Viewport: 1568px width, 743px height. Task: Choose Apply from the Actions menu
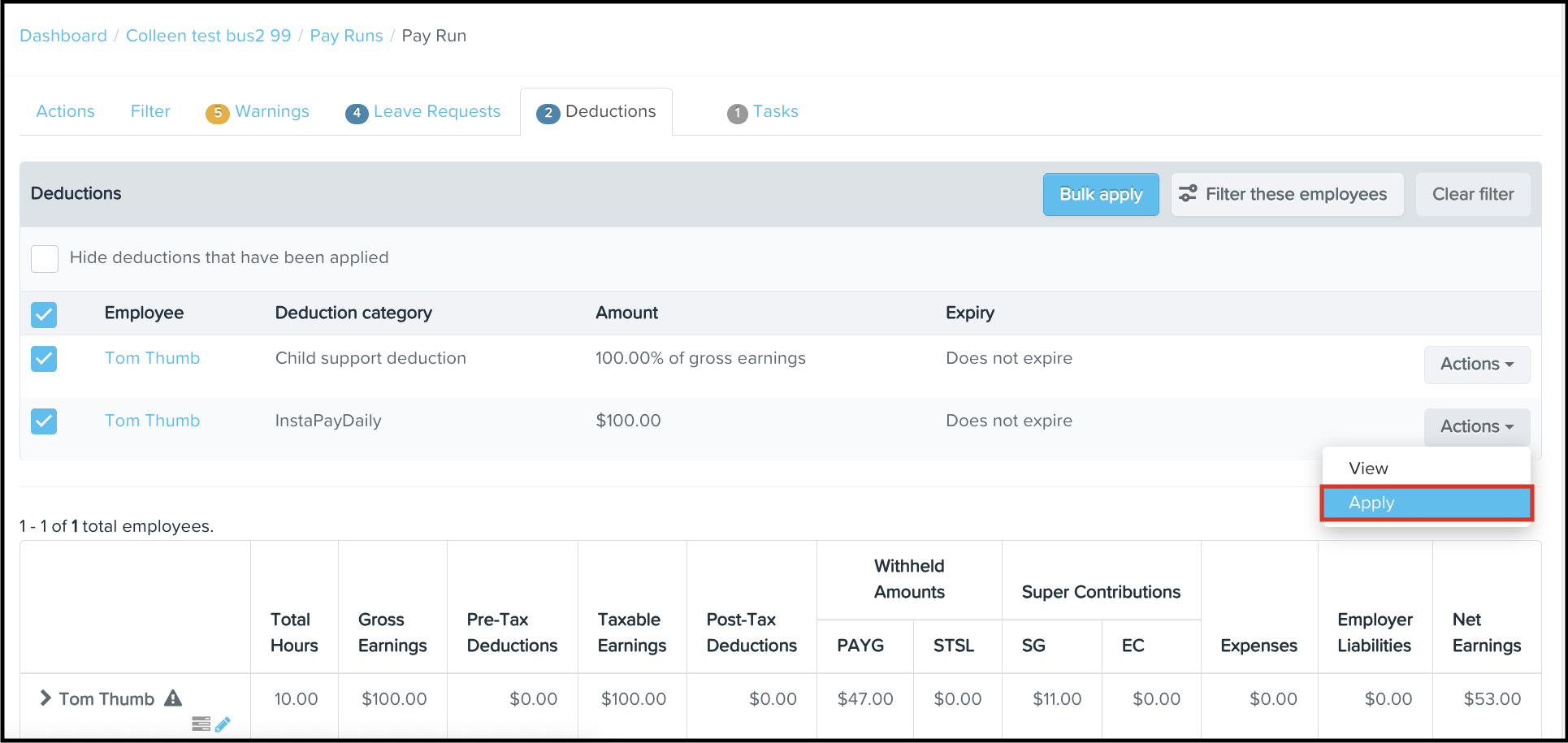1426,503
